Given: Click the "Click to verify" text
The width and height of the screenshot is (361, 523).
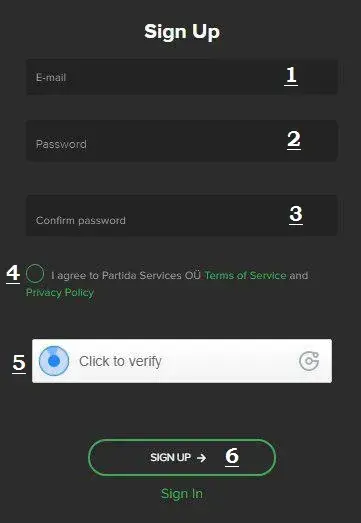Looking at the screenshot, I should tap(120, 361).
